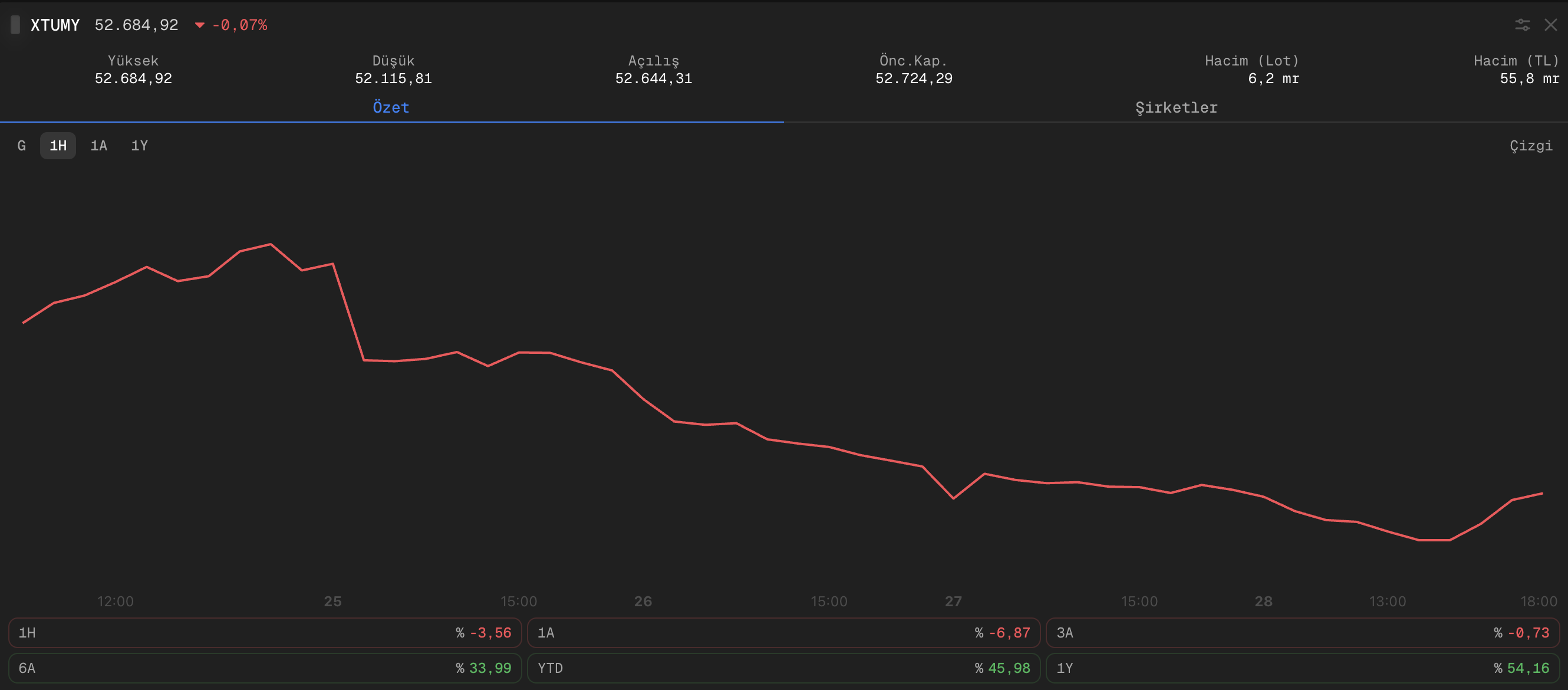Viewport: 1568px width, 690px height.
Task: Click the XTUMY symbol name
Action: point(55,25)
